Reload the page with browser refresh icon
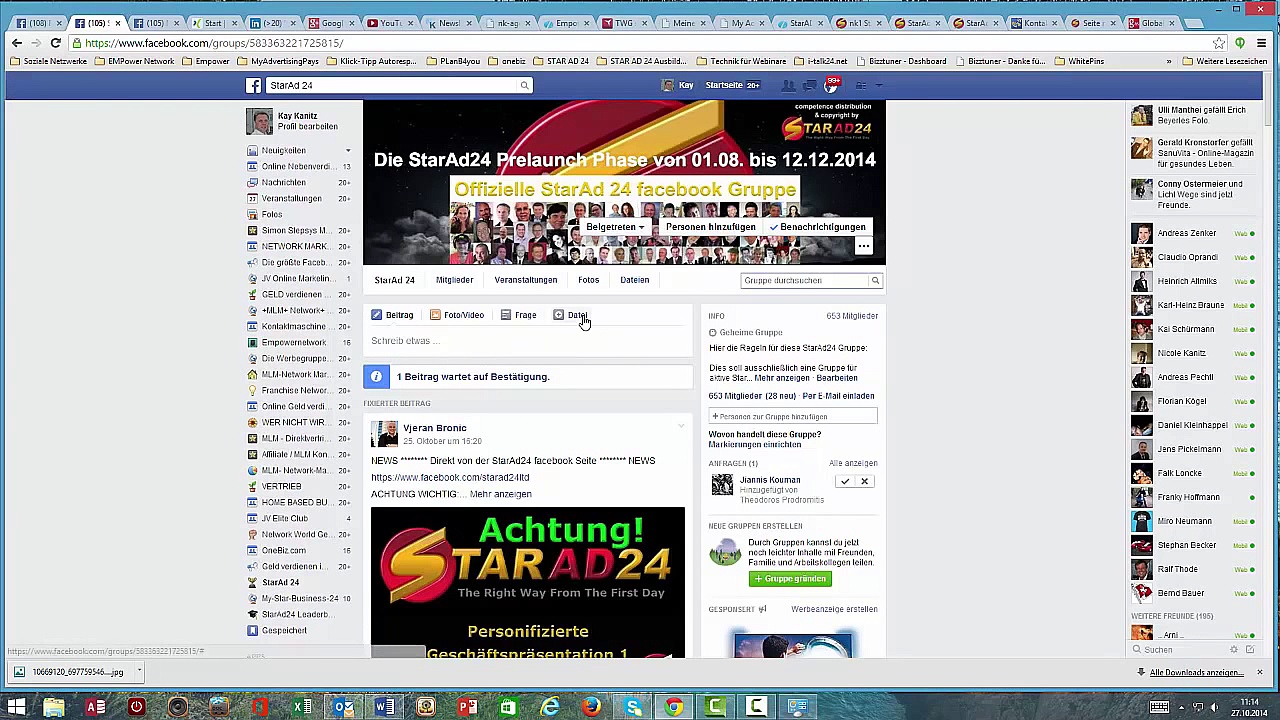The width and height of the screenshot is (1280, 720). click(x=56, y=43)
